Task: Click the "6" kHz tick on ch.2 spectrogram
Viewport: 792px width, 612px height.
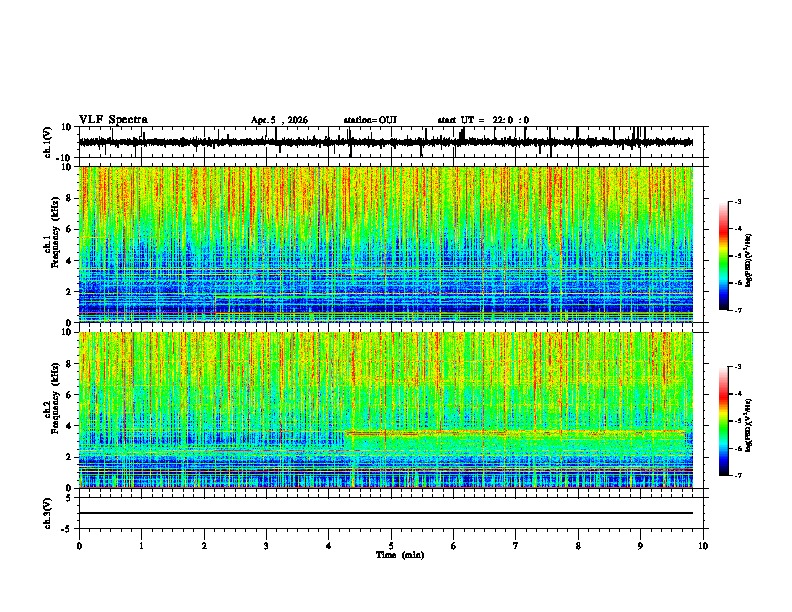Action: click(x=69, y=395)
